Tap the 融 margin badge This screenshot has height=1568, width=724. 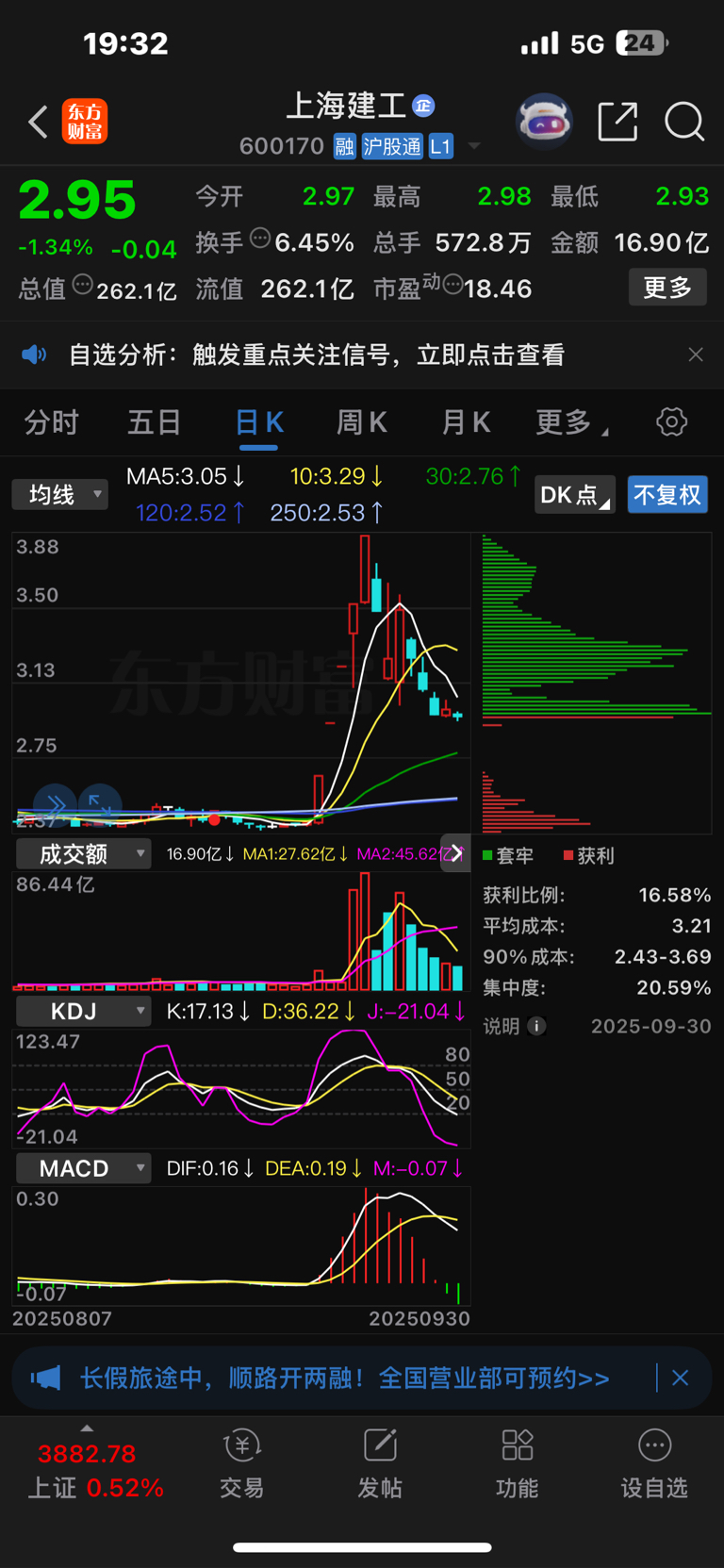[x=344, y=146]
